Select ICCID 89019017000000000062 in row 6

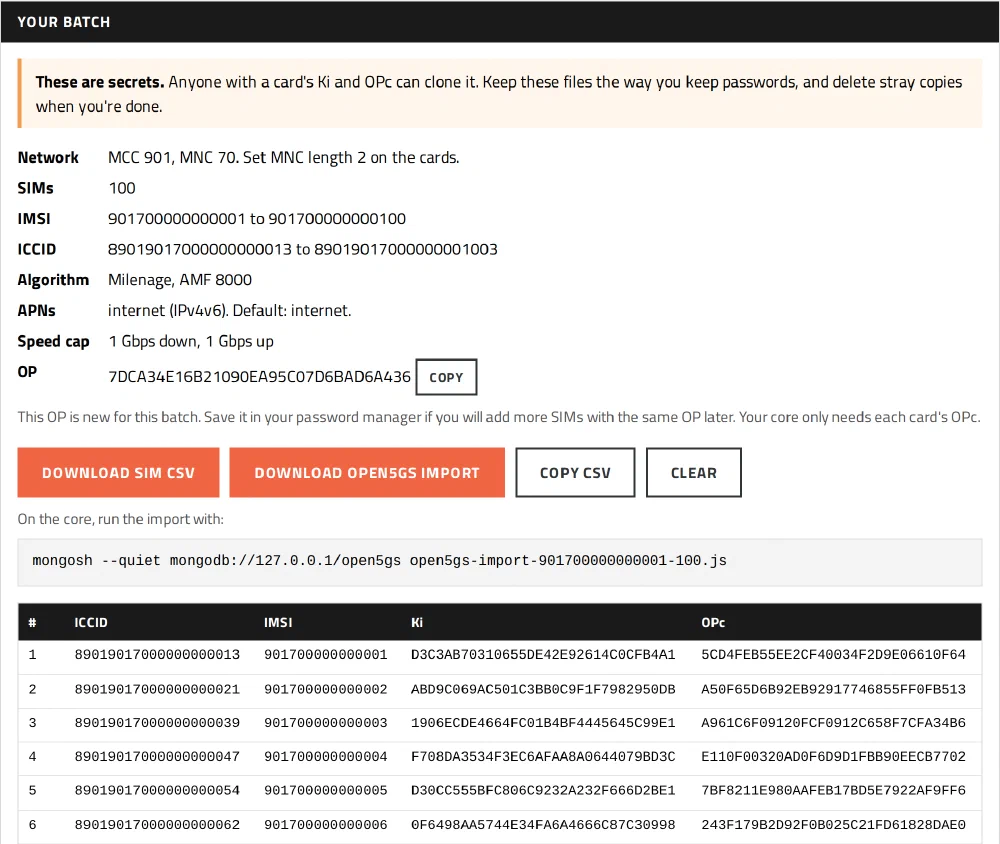pos(157,825)
